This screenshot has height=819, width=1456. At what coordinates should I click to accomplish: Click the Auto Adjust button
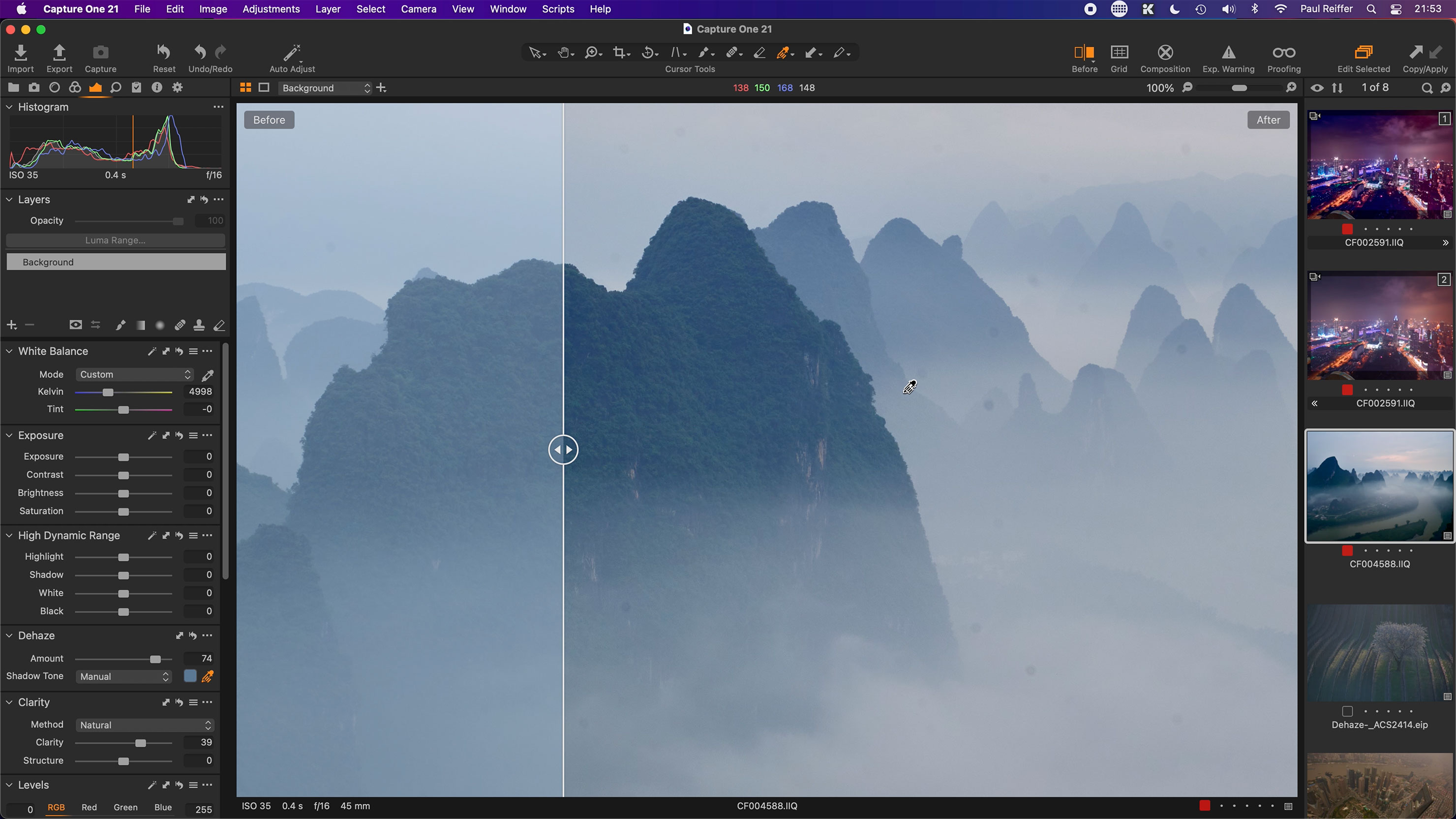pyautogui.click(x=291, y=57)
